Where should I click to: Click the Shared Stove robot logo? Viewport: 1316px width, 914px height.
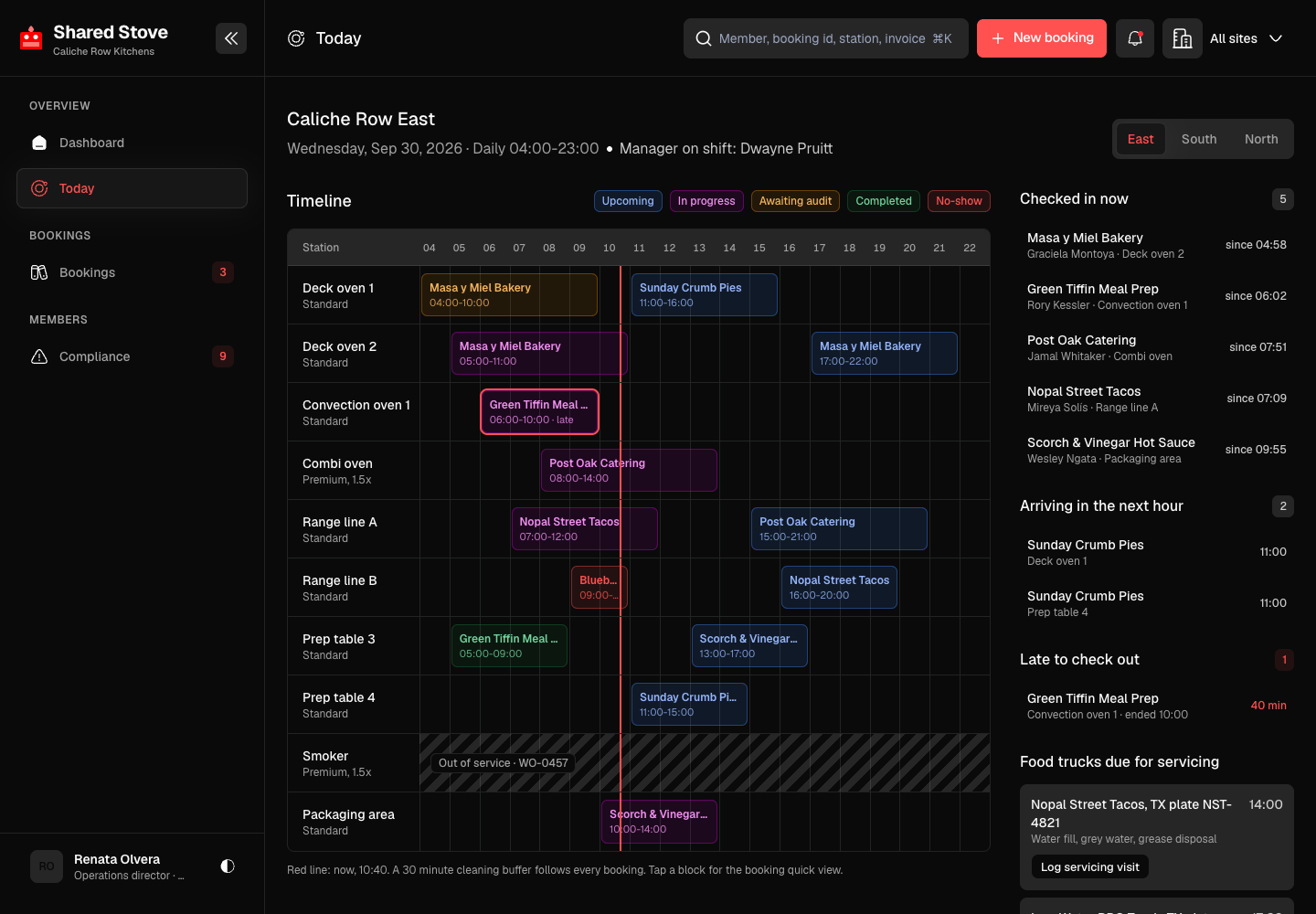31,38
